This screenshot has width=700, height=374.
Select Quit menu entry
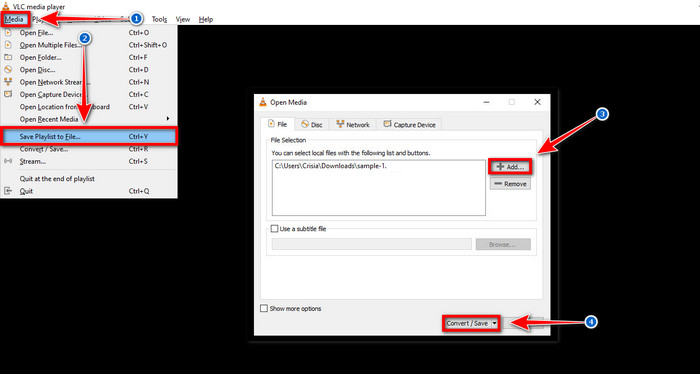89,191
